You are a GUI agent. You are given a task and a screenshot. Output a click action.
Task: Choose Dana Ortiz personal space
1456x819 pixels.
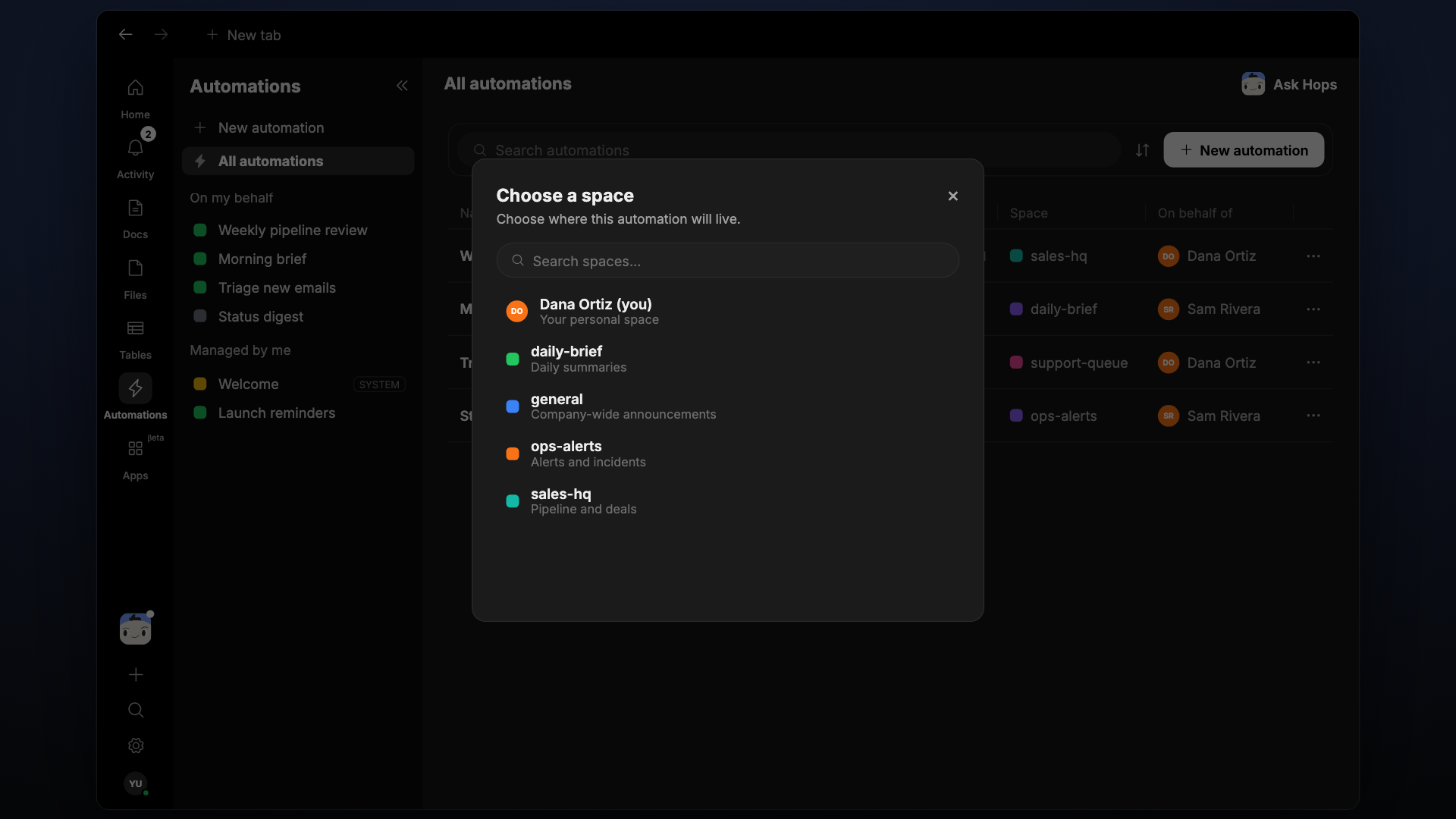pyautogui.click(x=728, y=311)
